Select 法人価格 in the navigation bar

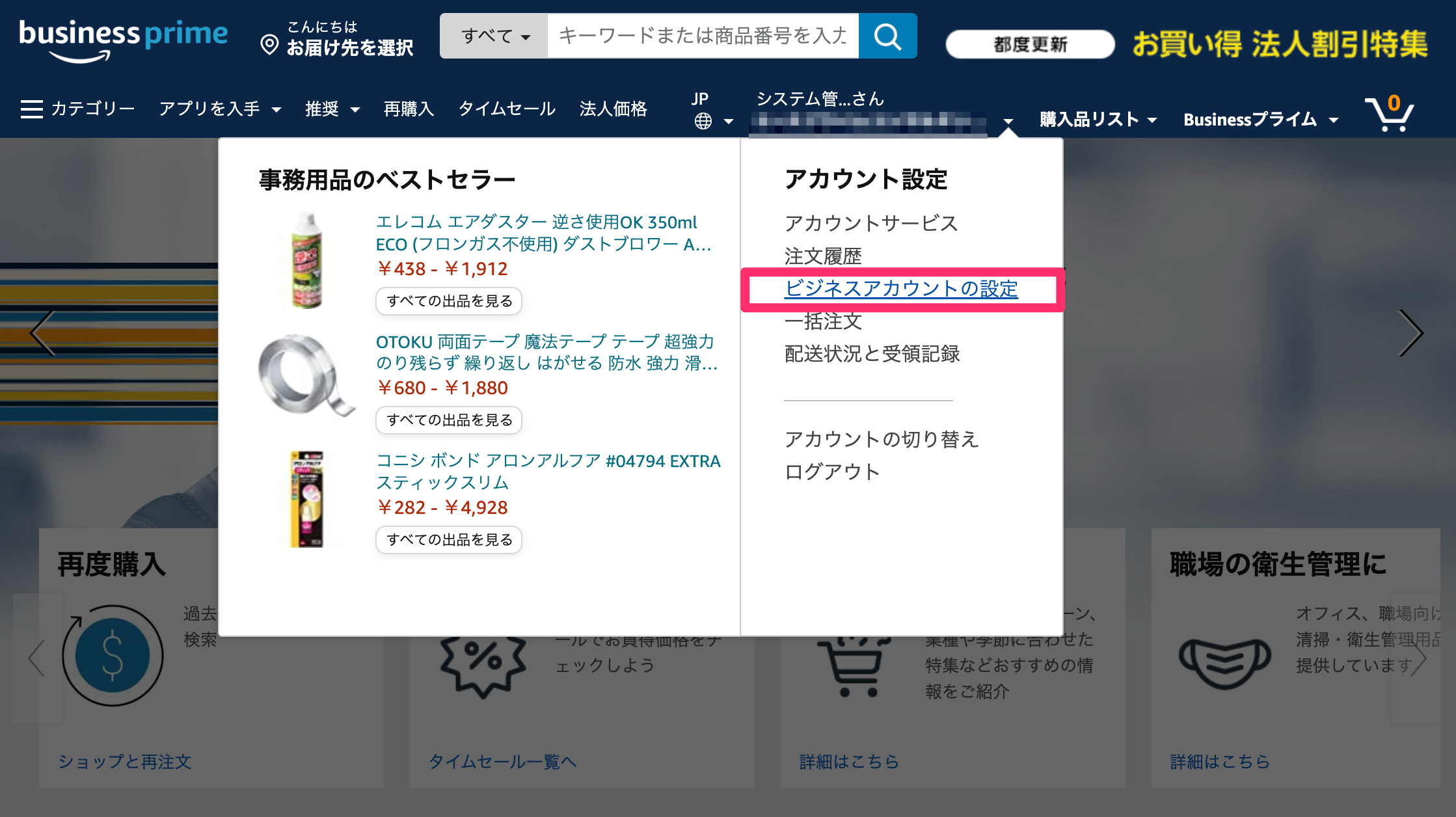[x=613, y=109]
